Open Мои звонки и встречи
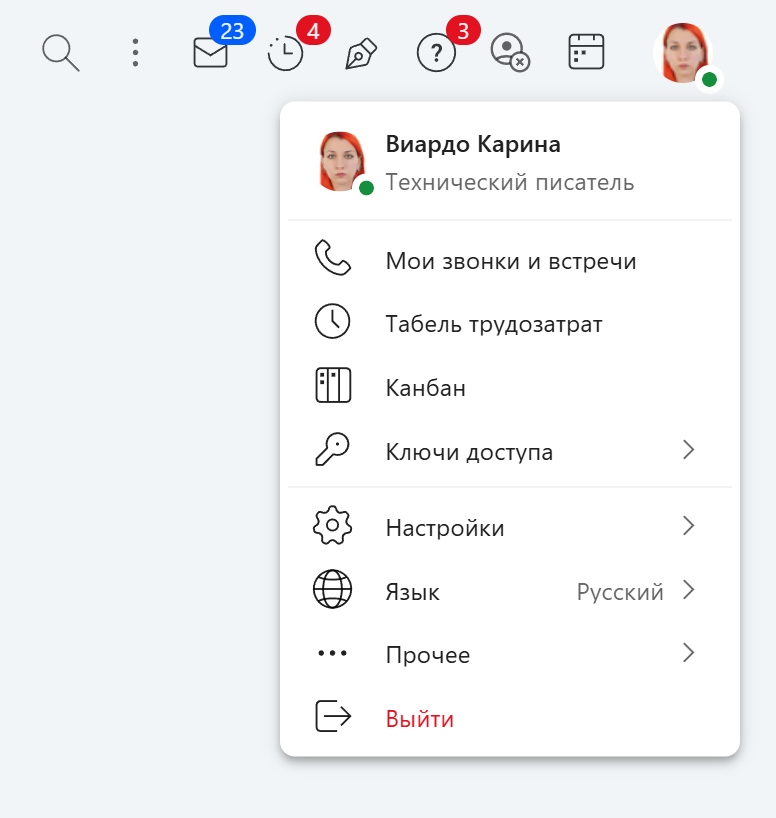 tap(510, 261)
